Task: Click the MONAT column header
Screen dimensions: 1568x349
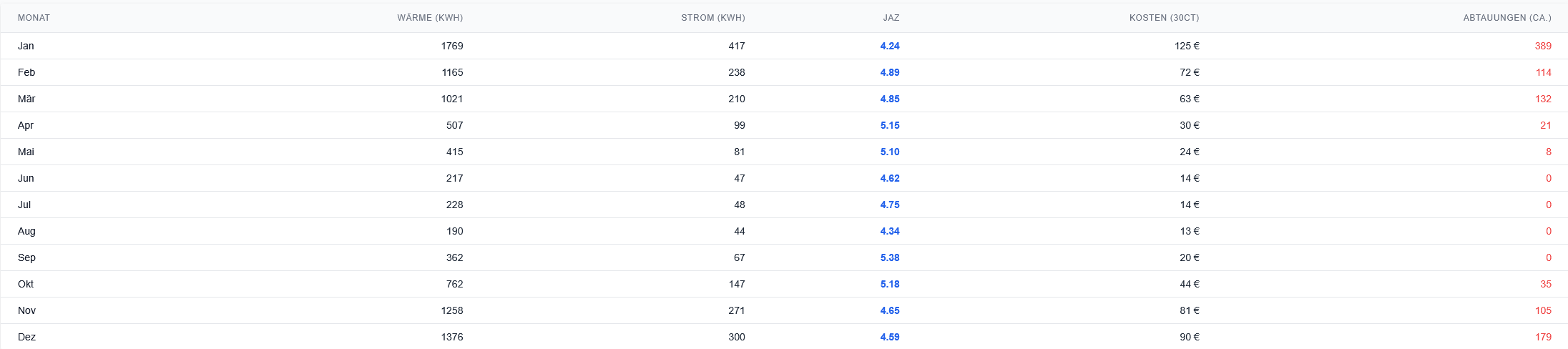Action: pos(34,18)
